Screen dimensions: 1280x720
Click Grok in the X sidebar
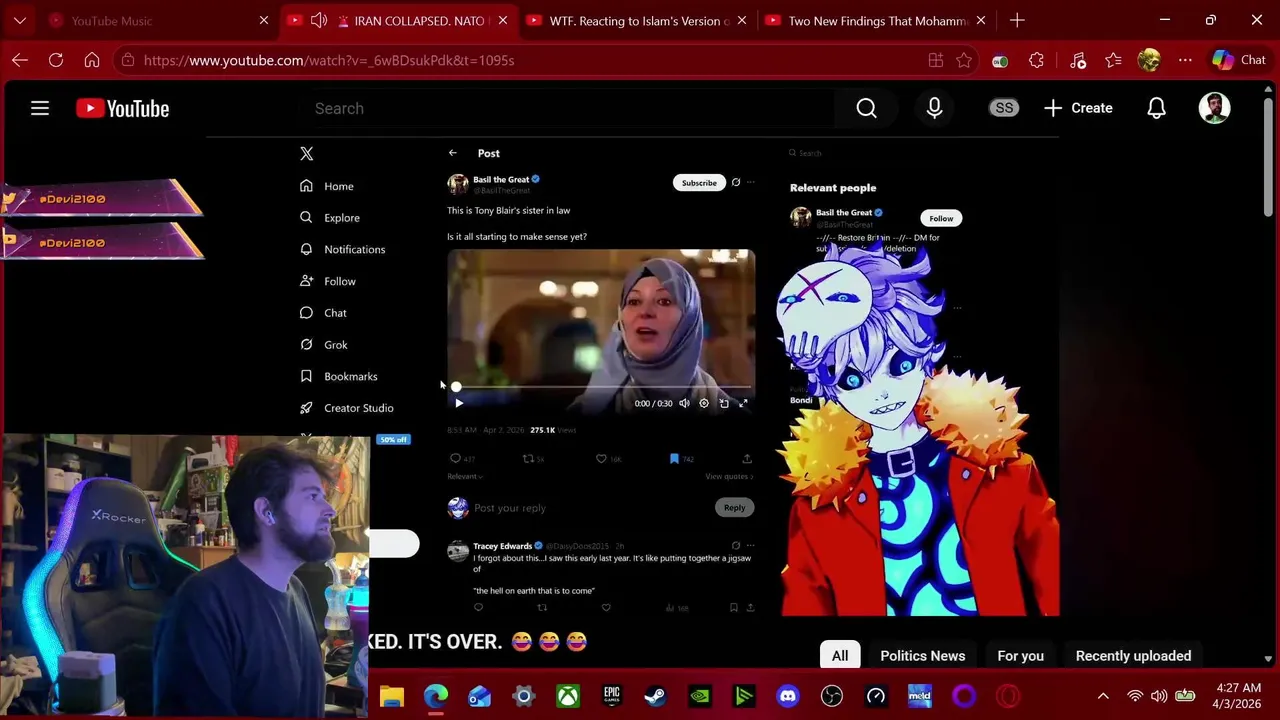pos(324,344)
